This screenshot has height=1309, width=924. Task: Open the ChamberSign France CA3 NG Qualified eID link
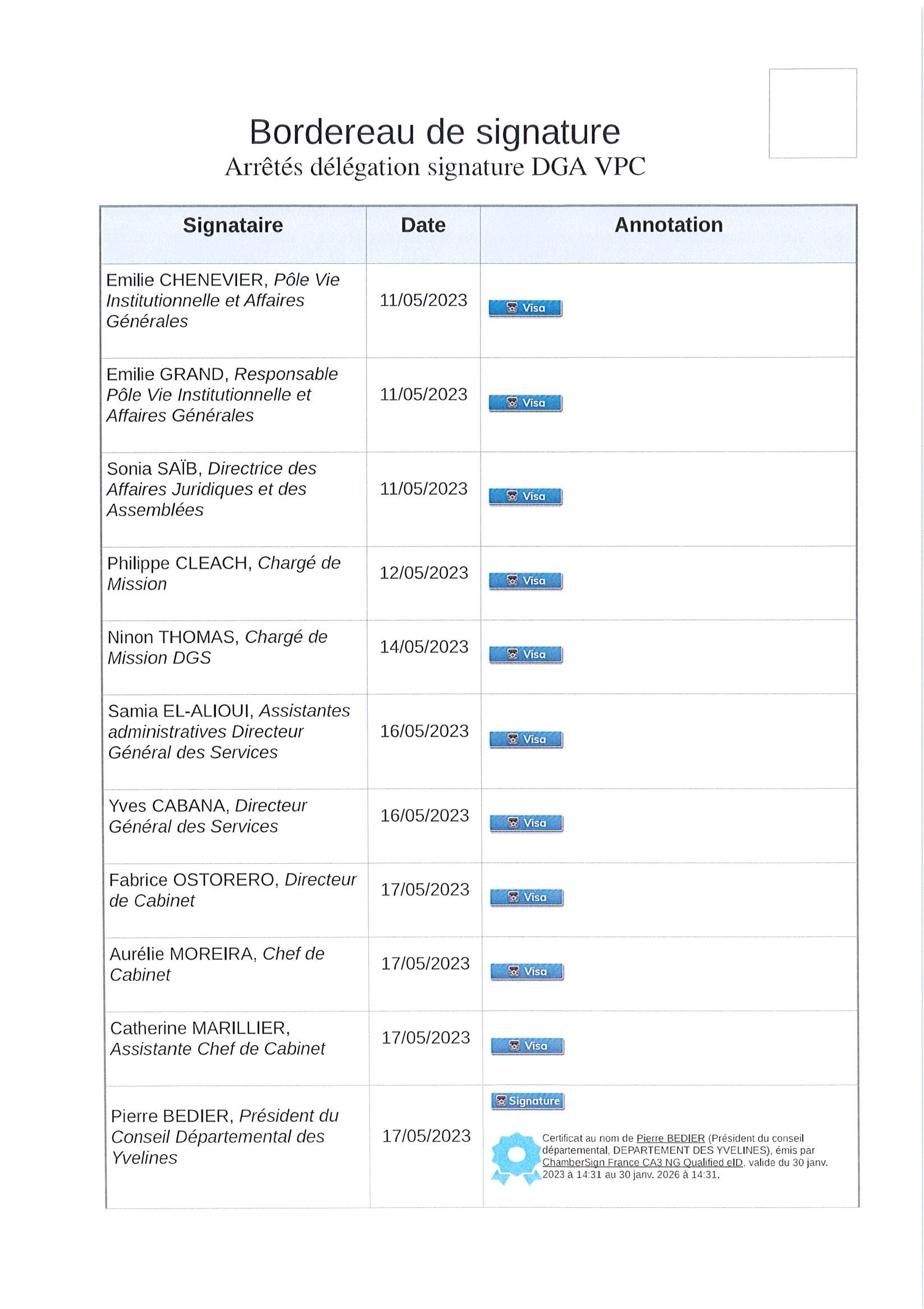(x=642, y=1162)
